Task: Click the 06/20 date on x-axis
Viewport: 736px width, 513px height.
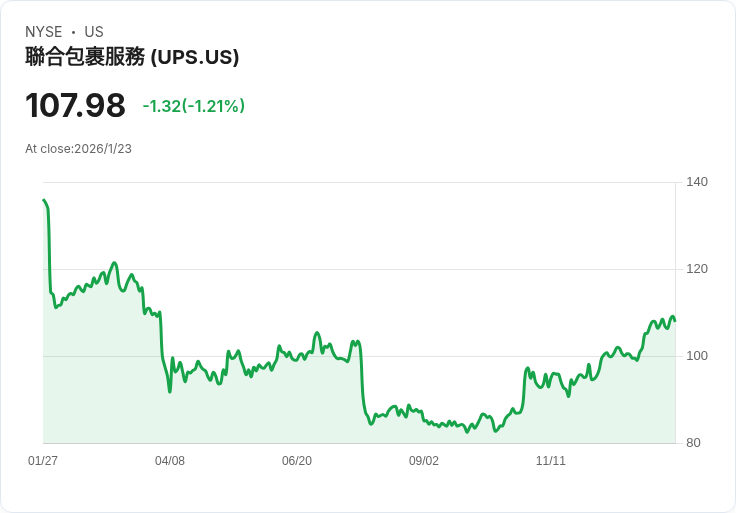Action: [297, 461]
